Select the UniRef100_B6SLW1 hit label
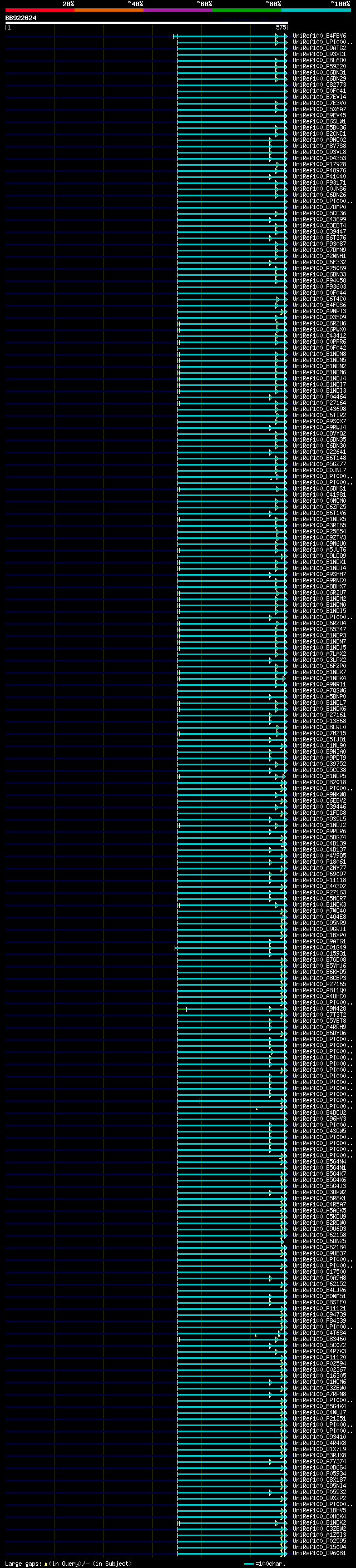The height and width of the screenshot is (1568, 356). point(319,121)
